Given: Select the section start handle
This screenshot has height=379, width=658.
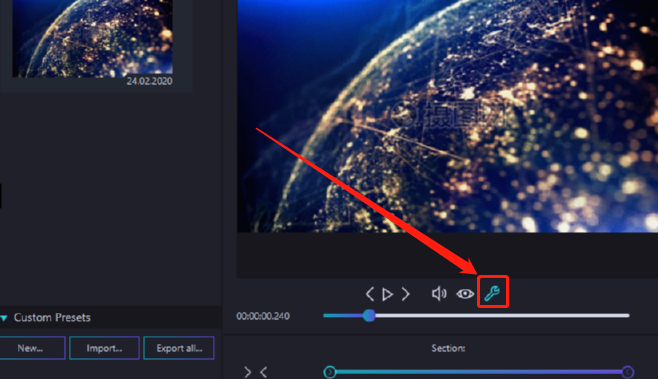Looking at the screenshot, I should coord(330,372).
